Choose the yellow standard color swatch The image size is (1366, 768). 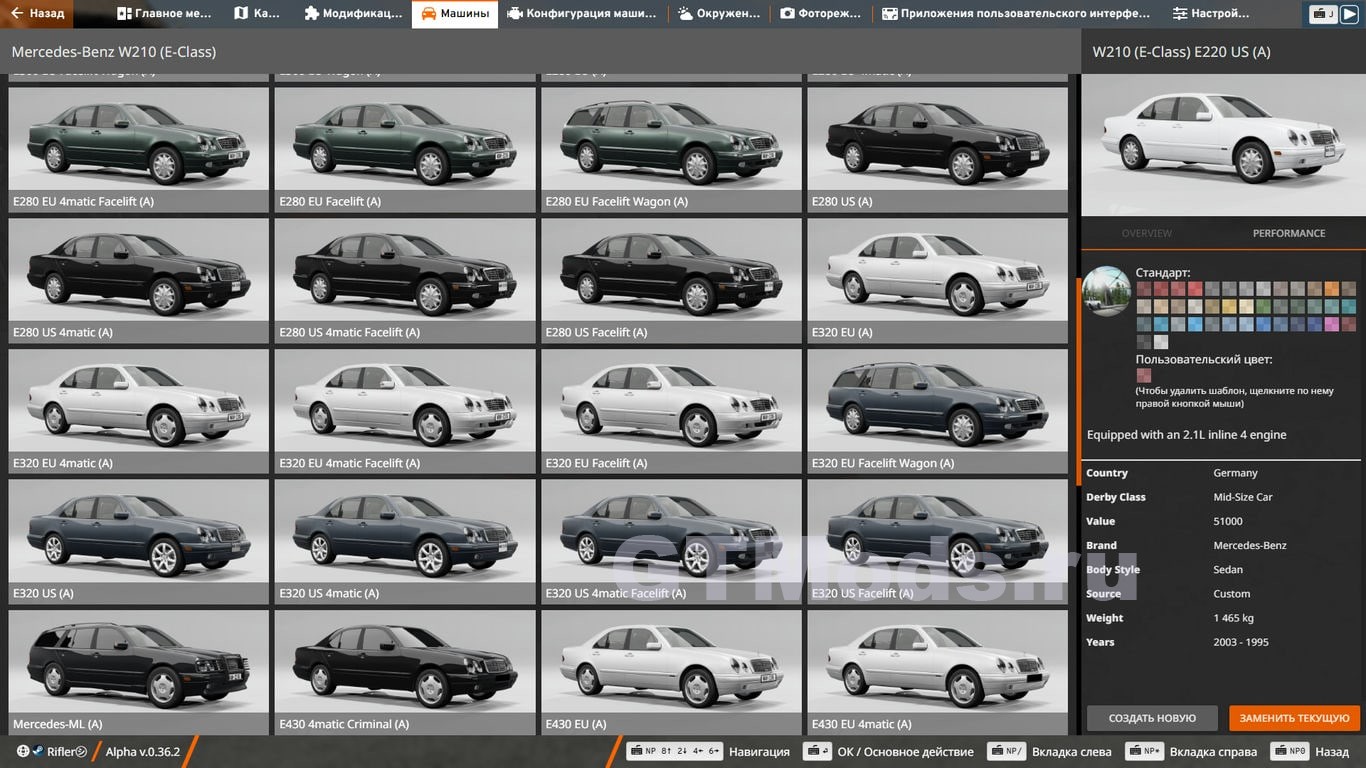click(1229, 306)
